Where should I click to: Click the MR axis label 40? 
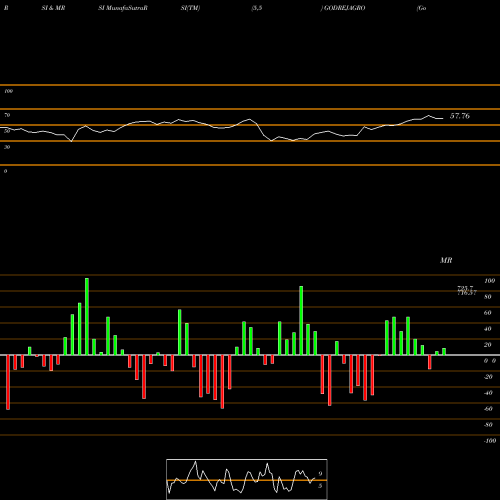click(488, 329)
